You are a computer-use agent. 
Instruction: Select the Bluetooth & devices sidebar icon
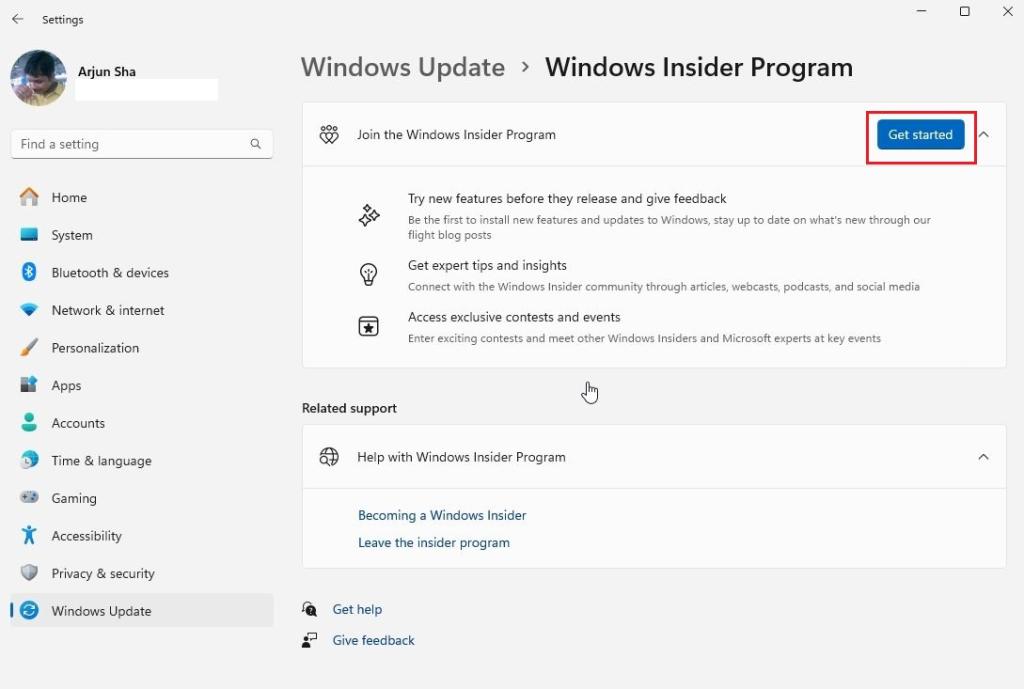pos(29,272)
